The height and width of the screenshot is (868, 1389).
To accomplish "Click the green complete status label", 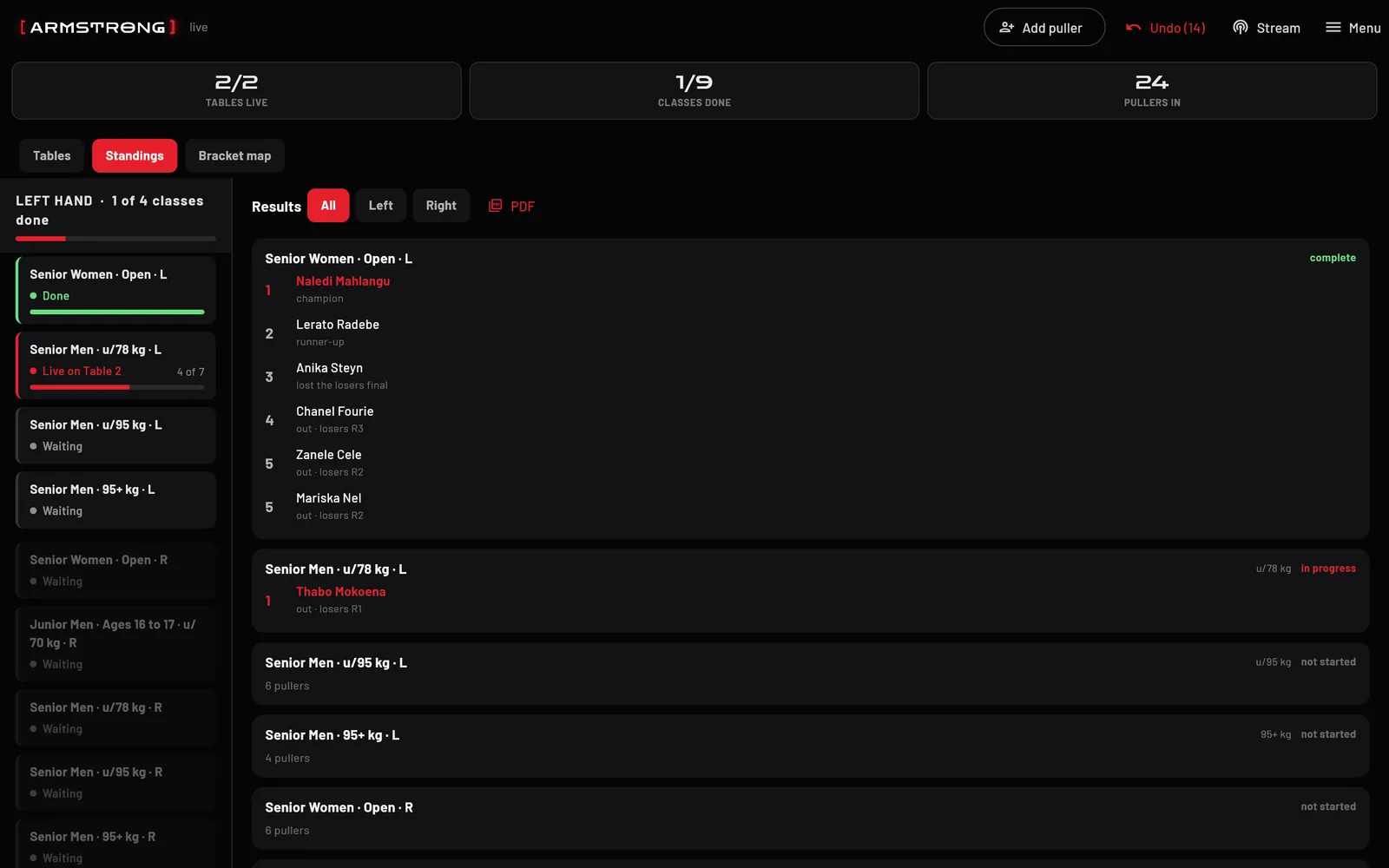I will (1333, 258).
